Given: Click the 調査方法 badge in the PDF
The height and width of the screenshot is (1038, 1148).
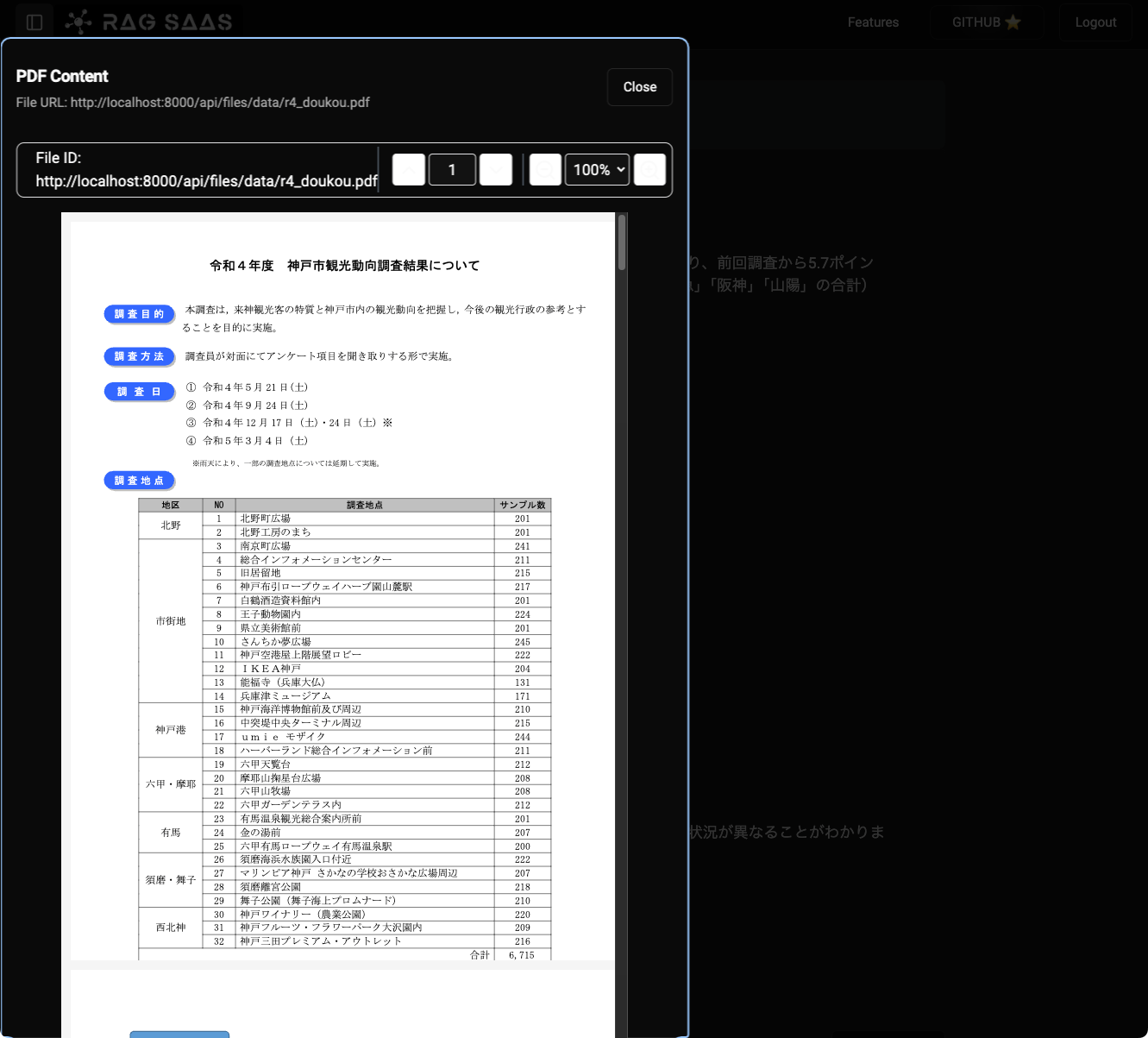Looking at the screenshot, I should click(x=140, y=356).
